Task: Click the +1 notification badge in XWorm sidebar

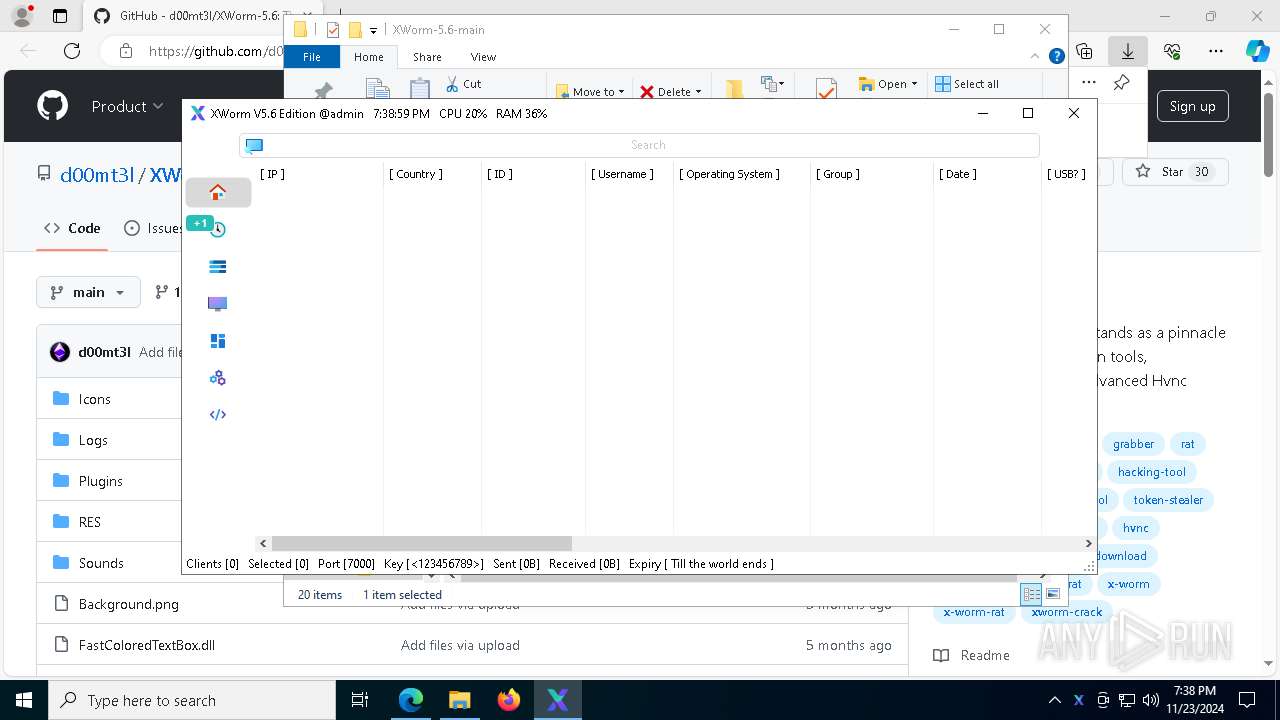Action: (x=200, y=223)
